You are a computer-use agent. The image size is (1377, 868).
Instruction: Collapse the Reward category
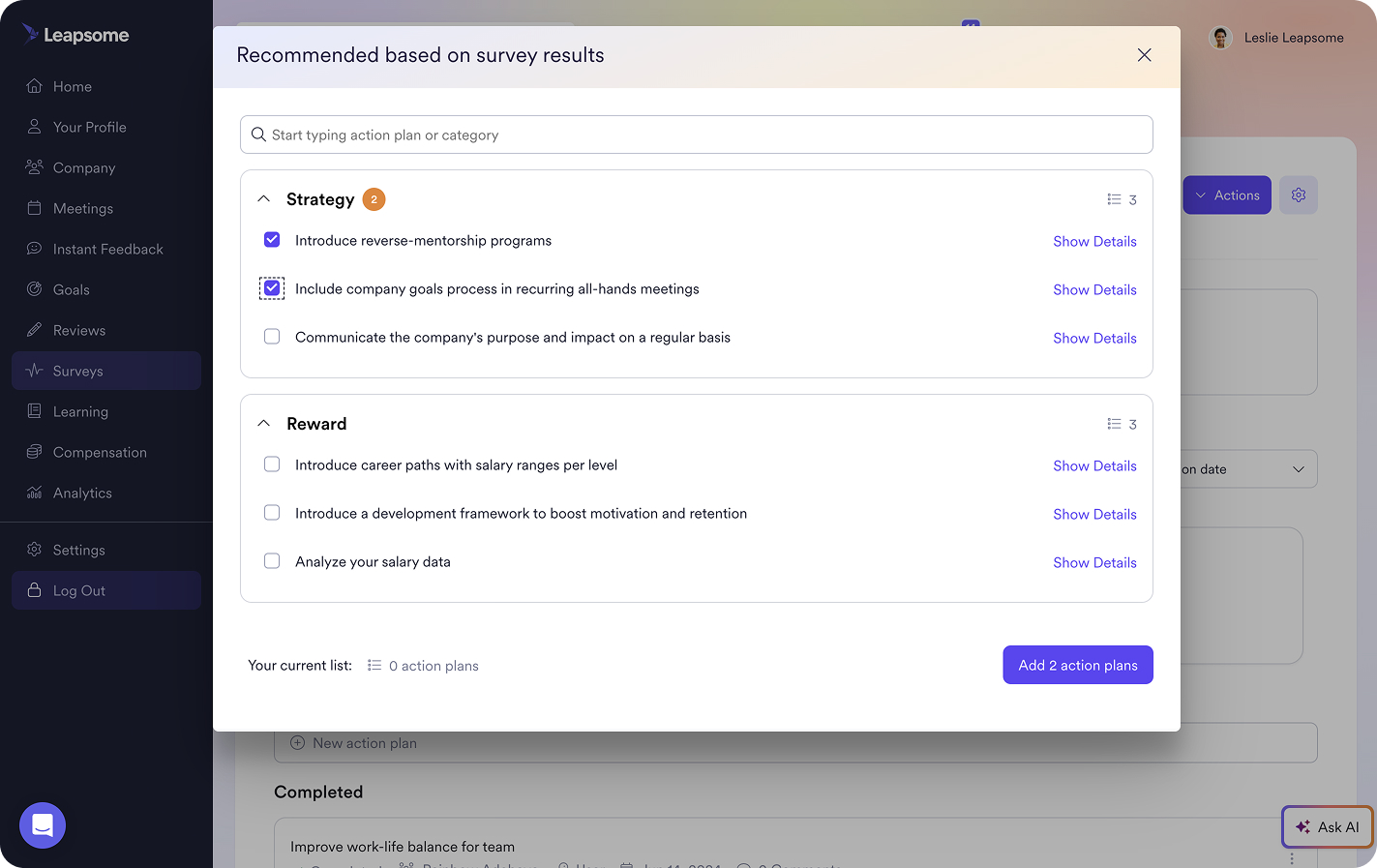[263, 422]
